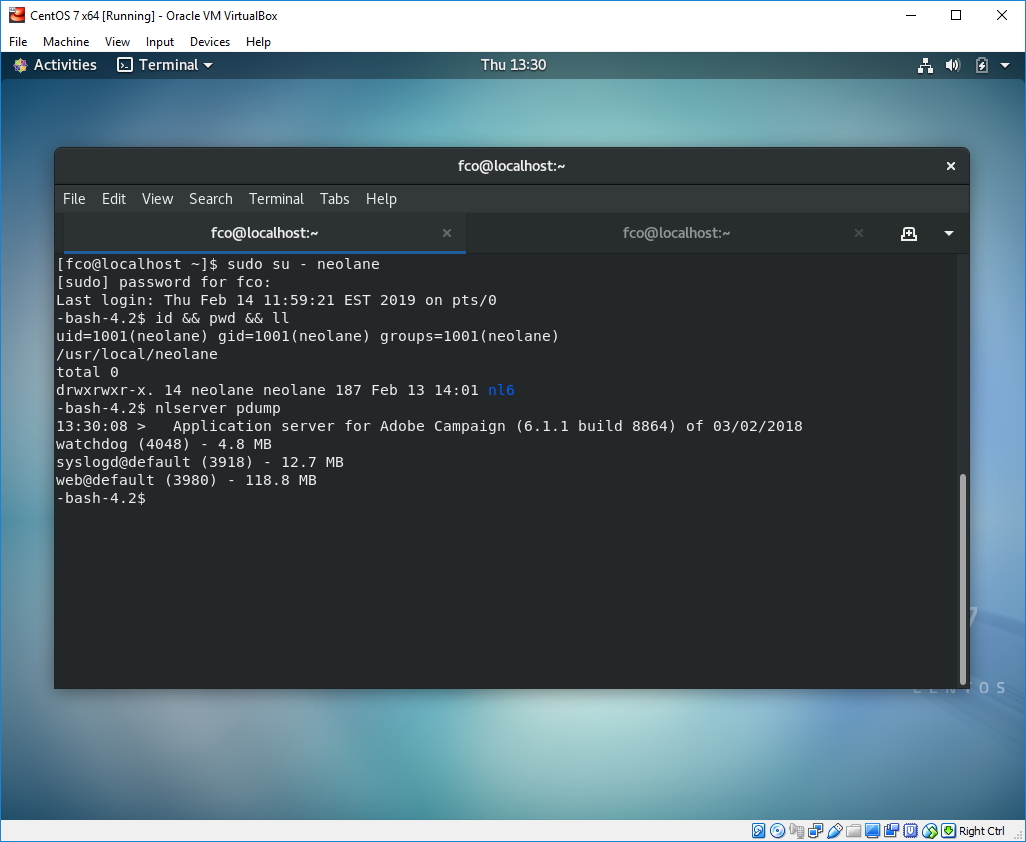
Task: Click the new terminal tab icon
Action: click(908, 233)
